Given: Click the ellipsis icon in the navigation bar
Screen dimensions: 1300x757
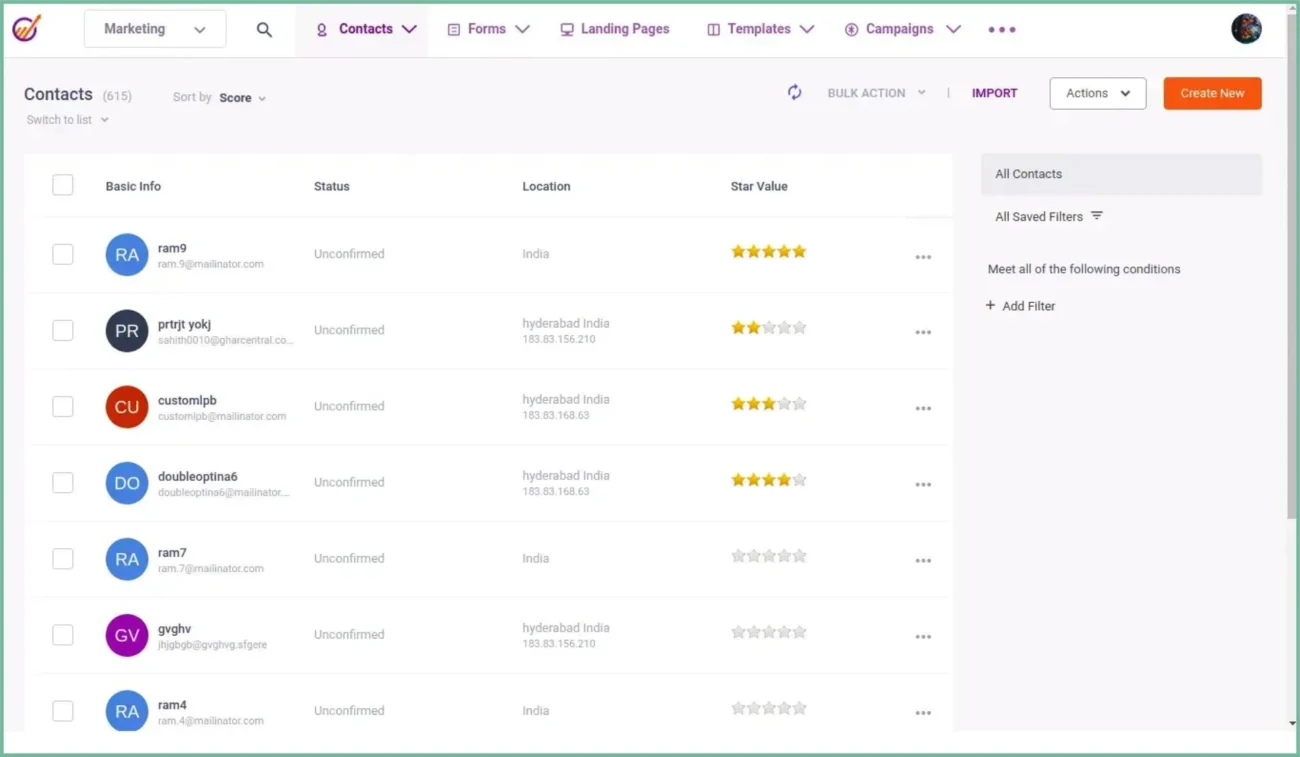Looking at the screenshot, I should click(x=1001, y=29).
